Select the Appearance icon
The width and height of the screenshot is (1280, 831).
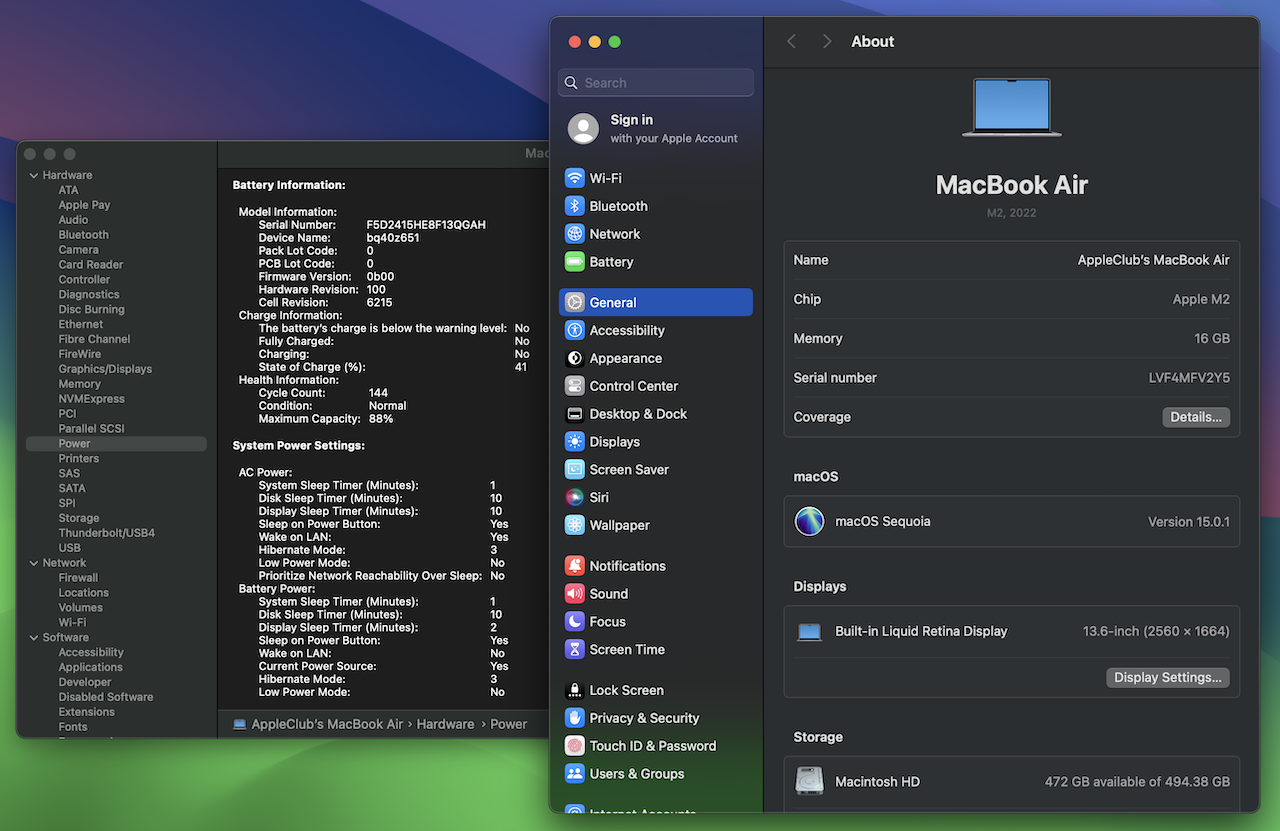click(574, 358)
